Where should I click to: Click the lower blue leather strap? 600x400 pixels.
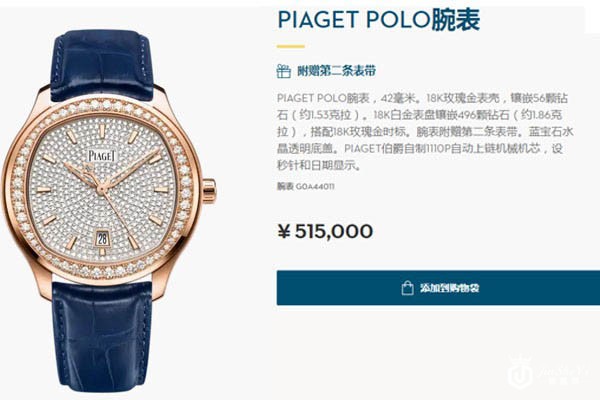[102, 337]
